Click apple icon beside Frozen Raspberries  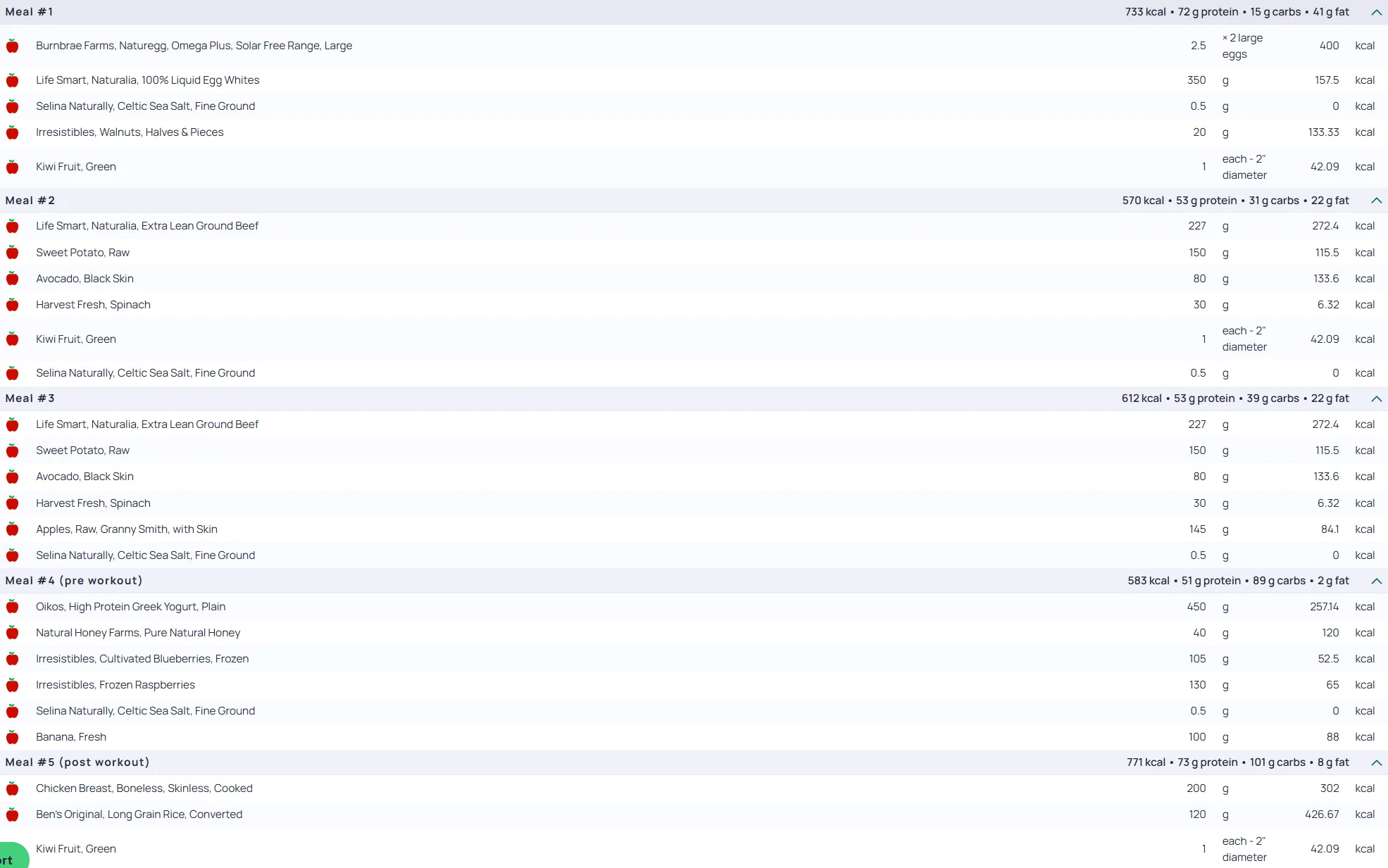pyautogui.click(x=13, y=685)
